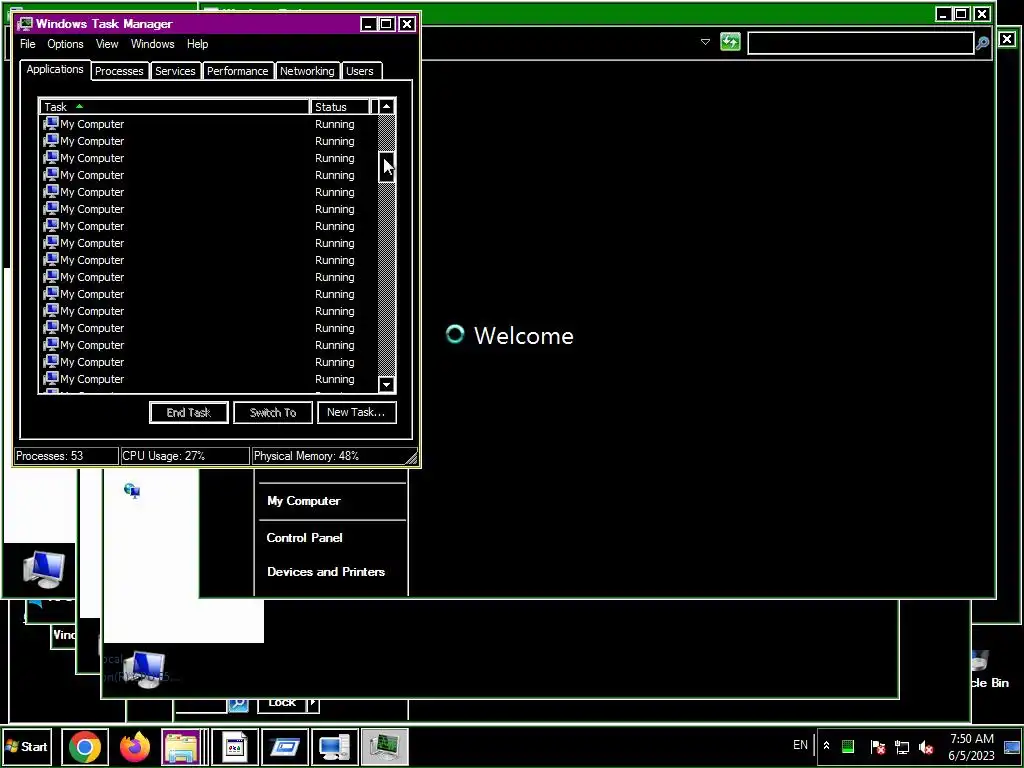
Task: Click the magnifier search icon beside the search box
Action: coord(982,43)
